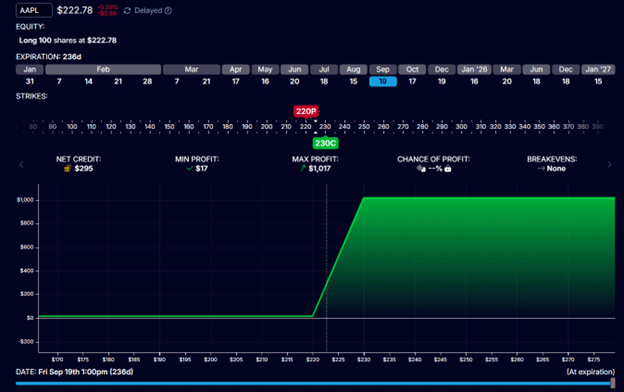
Task: Click the refresh icon beside Delayed
Action: click(127, 11)
